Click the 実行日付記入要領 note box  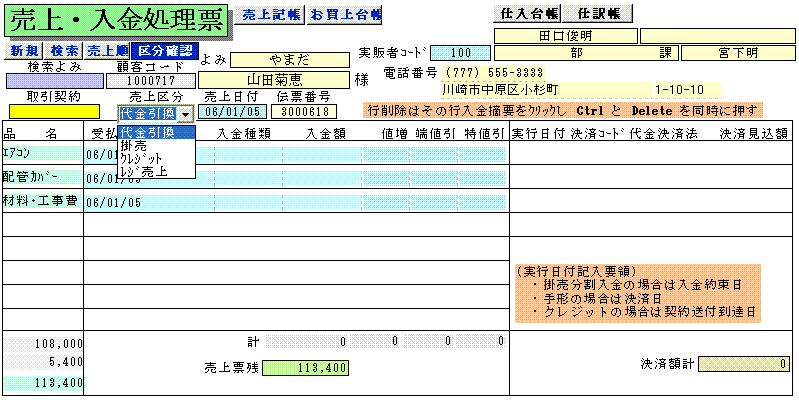click(x=637, y=293)
